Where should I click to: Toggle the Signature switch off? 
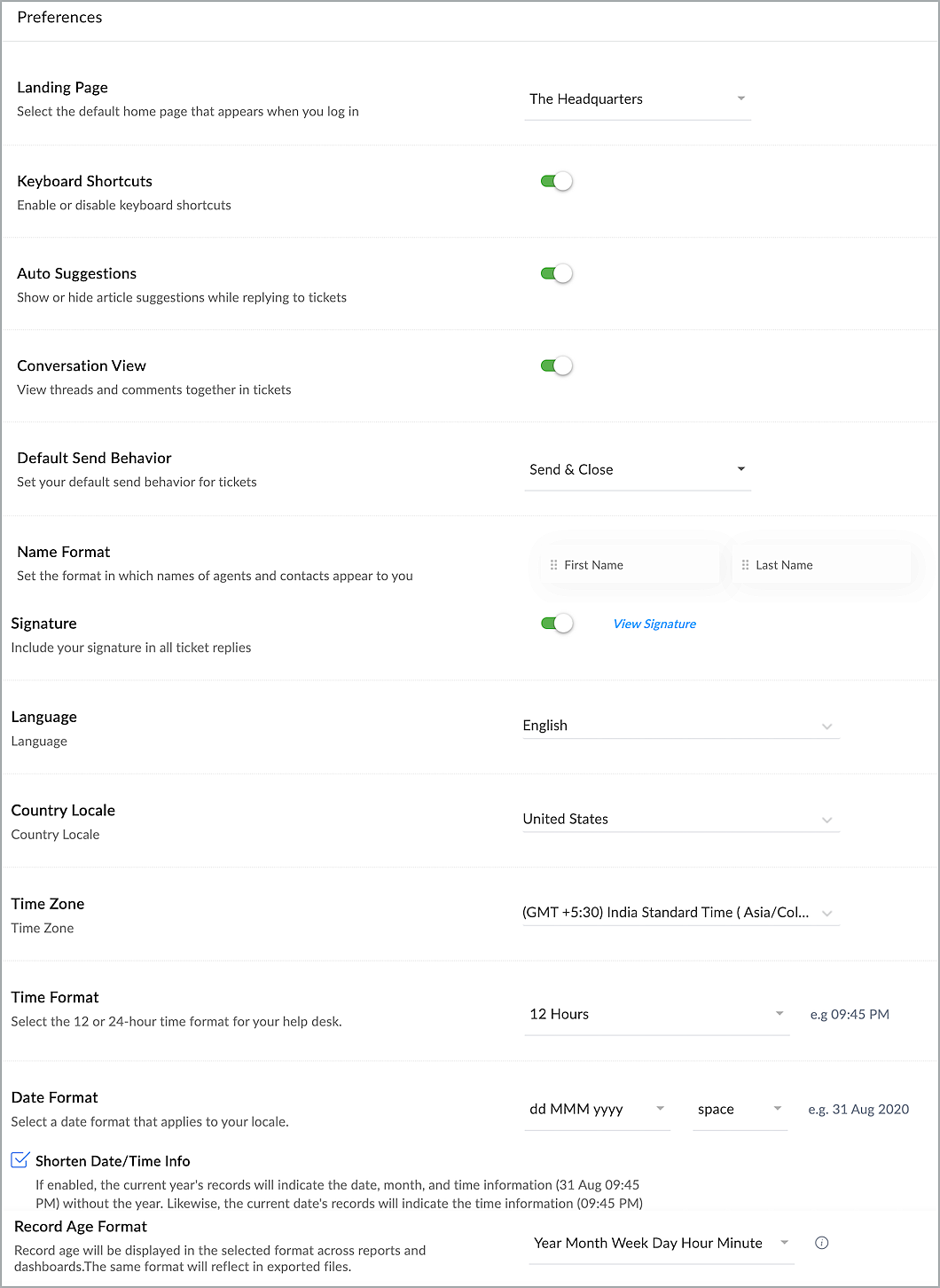coord(557,624)
